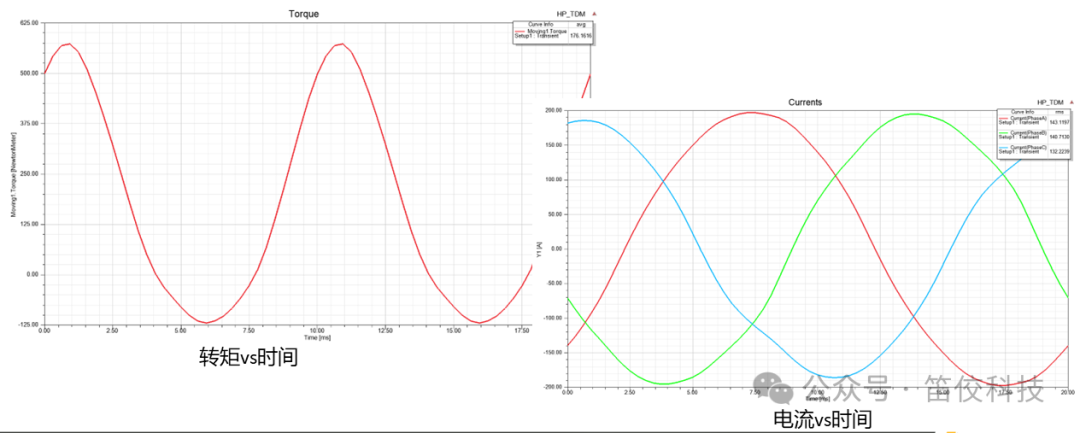Click the 20.00 tick on Currents time axis
The height and width of the screenshot is (433, 1080).
pos(1067,392)
